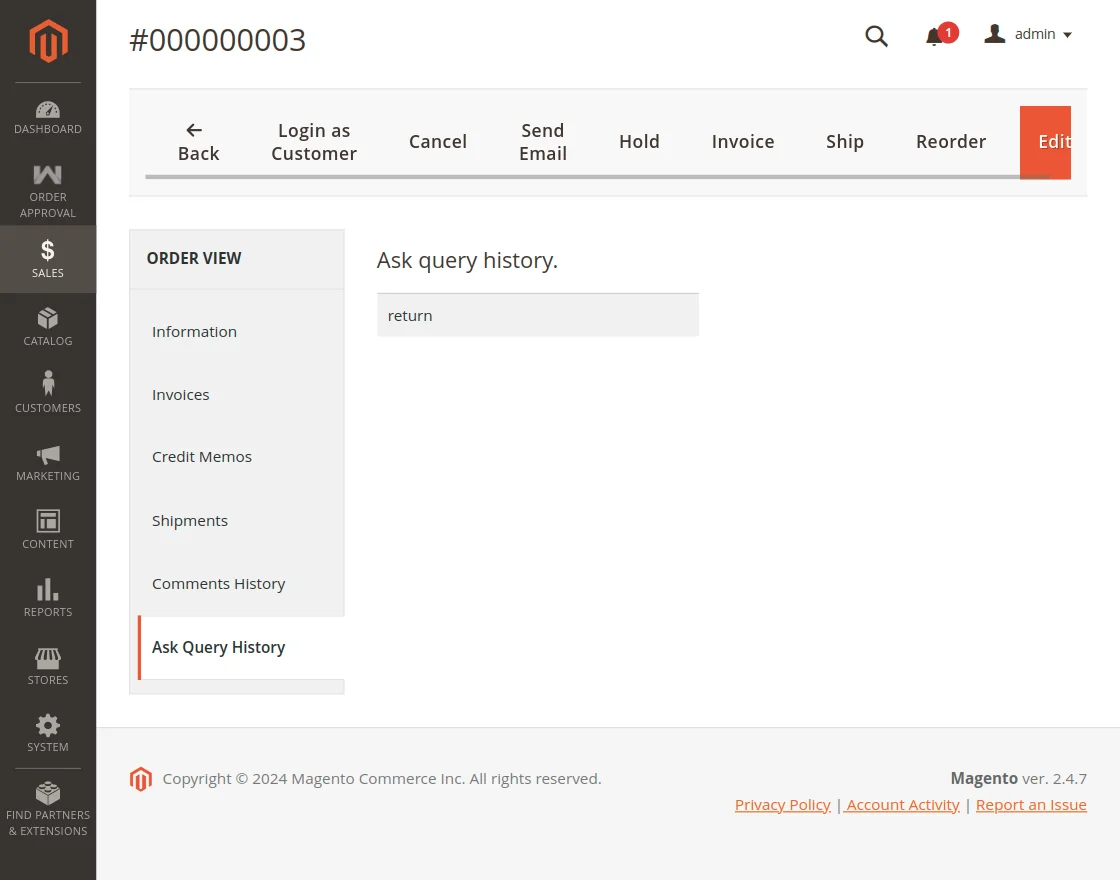Put the order on Hold
The image size is (1120, 880).
639,141
